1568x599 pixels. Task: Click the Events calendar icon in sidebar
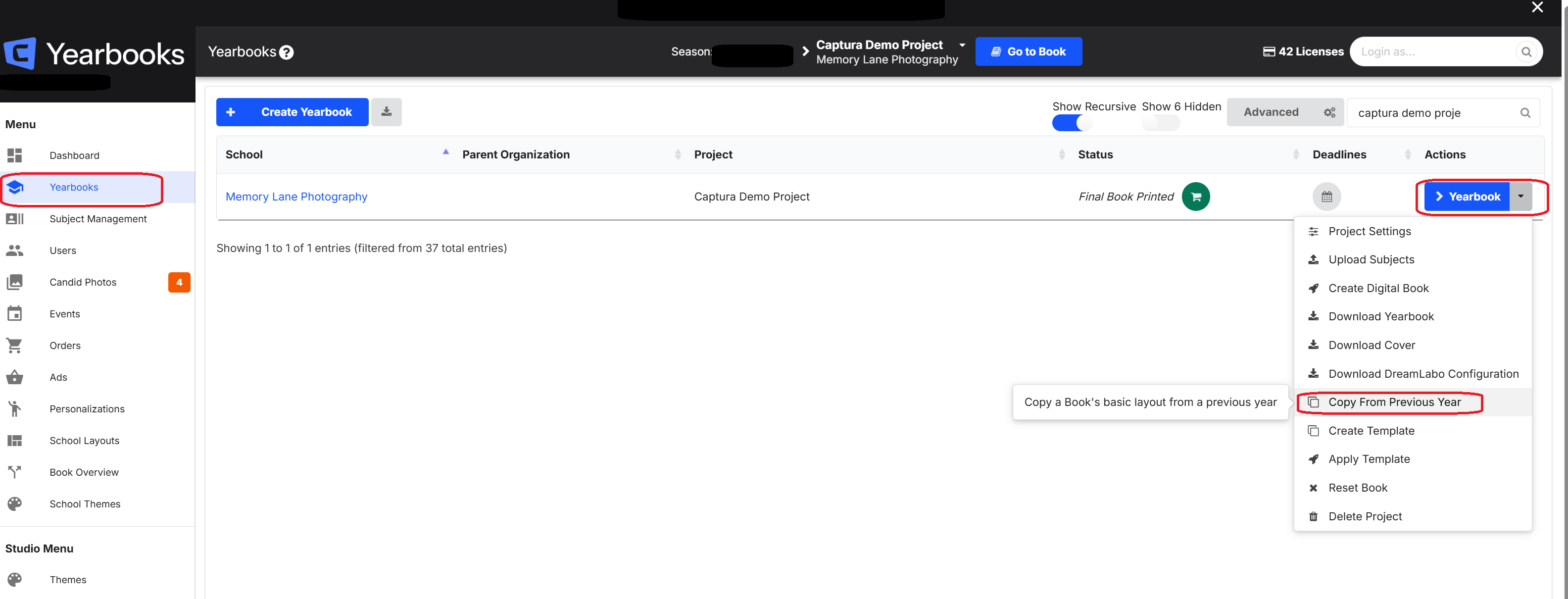15,313
